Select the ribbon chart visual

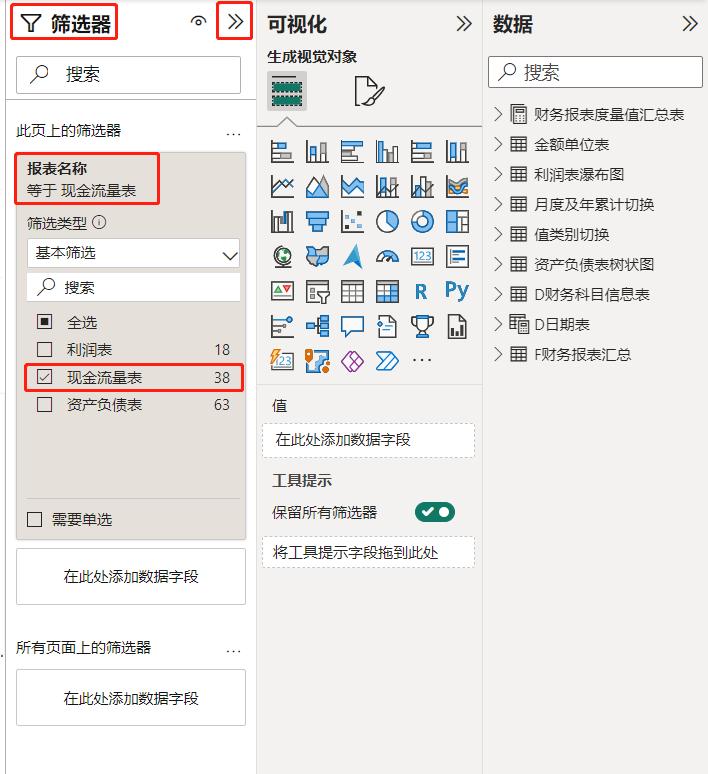click(457, 187)
